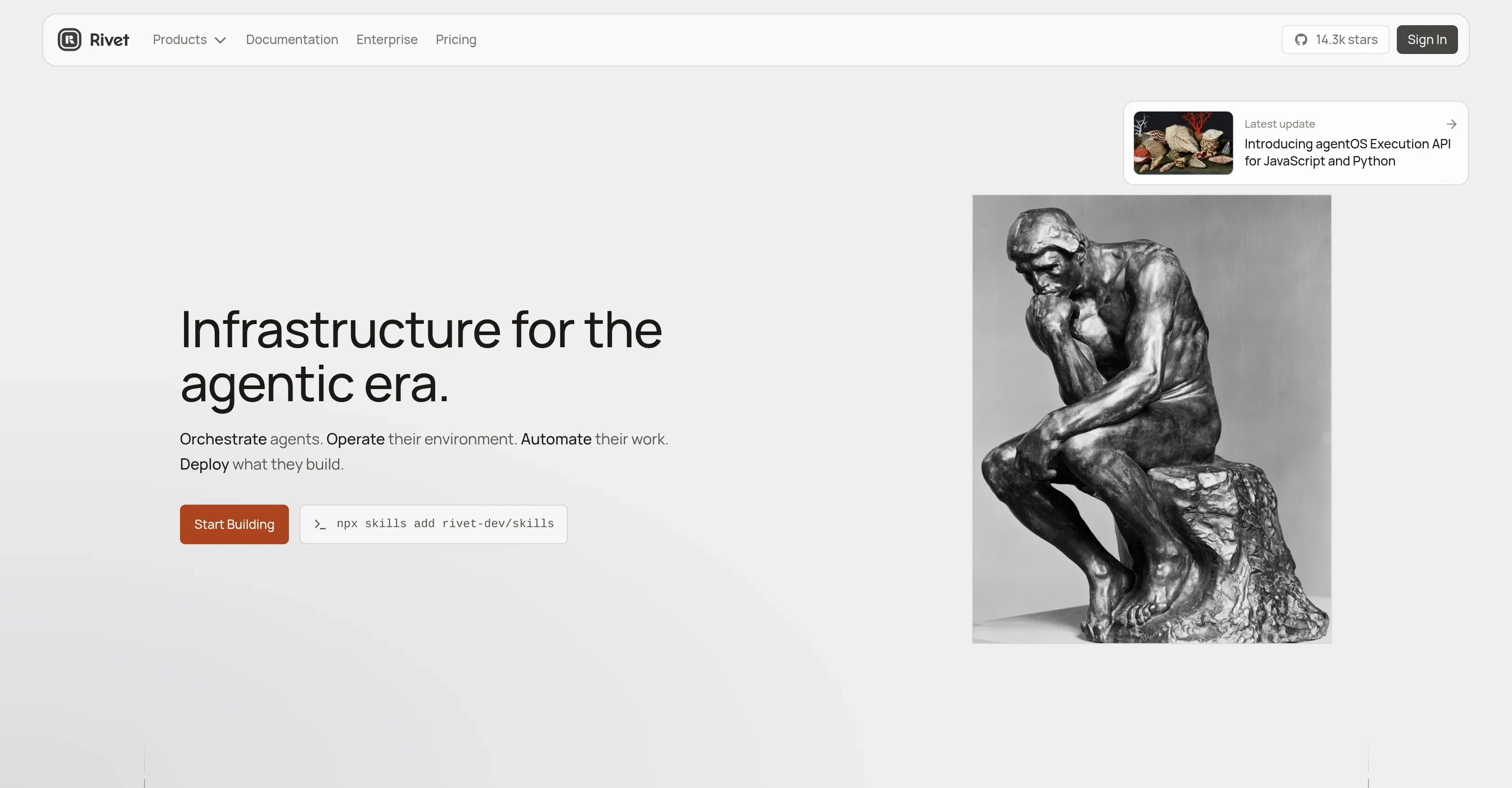Click the Sign In button
Screen dimensions: 1512x788
(1426, 39)
